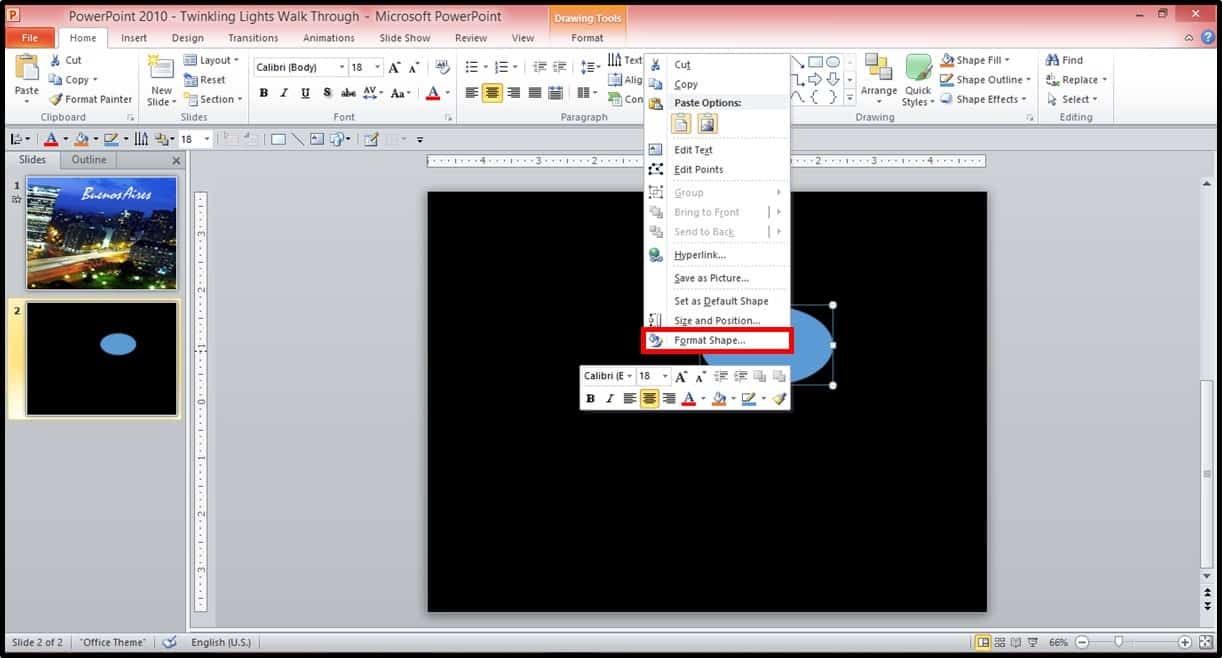Apply text shadow in ribbon Font group
The width and height of the screenshot is (1222, 658).
(327, 93)
